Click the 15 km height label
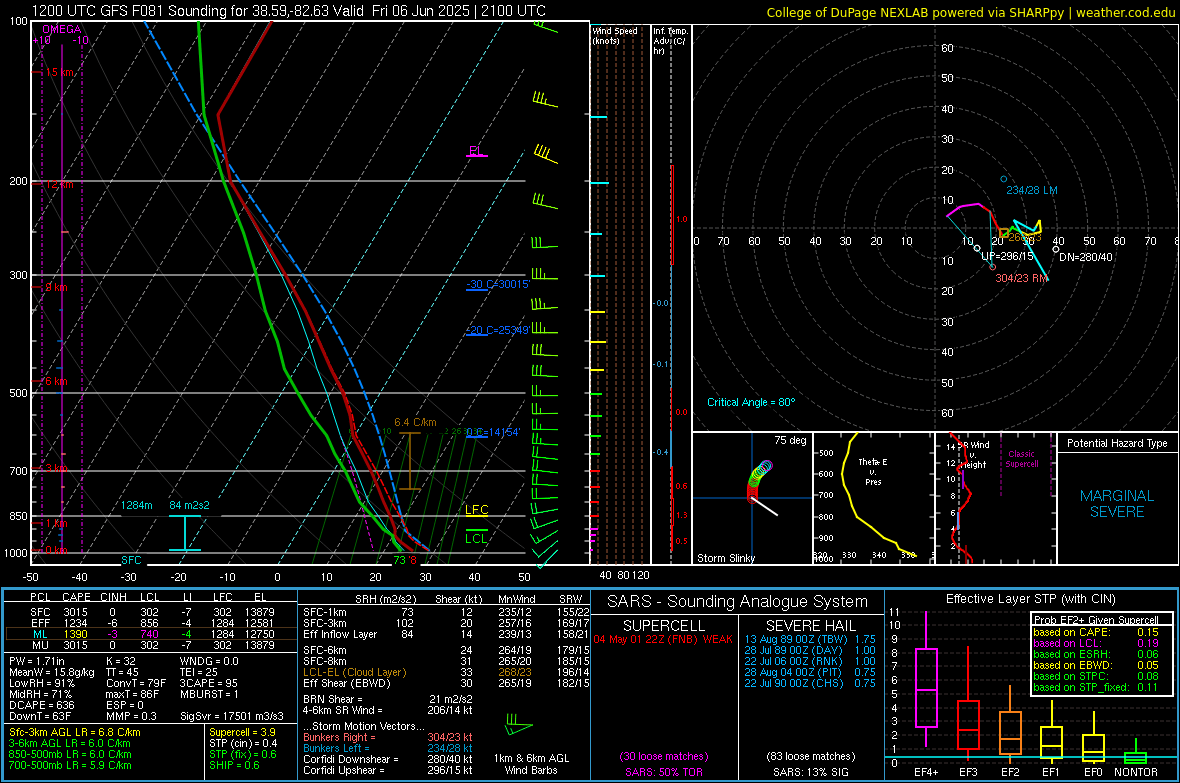The height and width of the screenshot is (783, 1180). pyautogui.click(x=60, y=72)
